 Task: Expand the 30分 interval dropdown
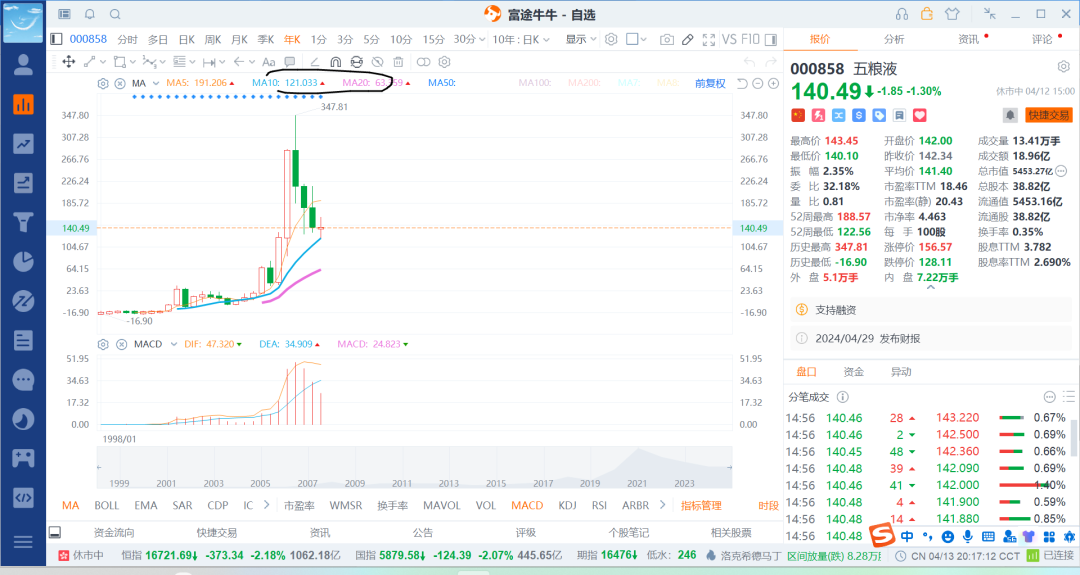click(x=481, y=40)
